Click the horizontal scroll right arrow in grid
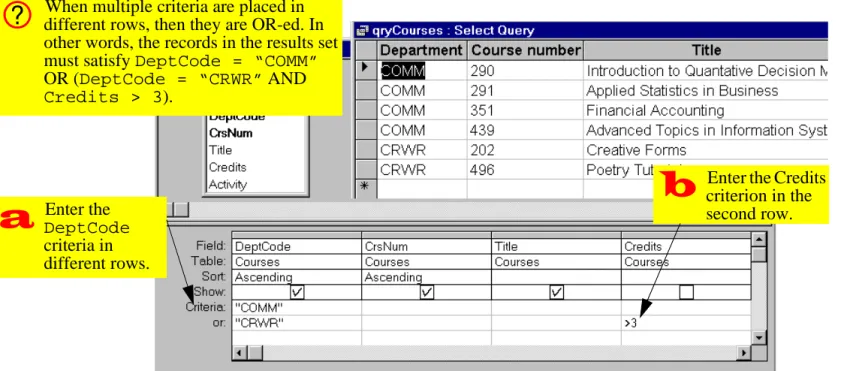 click(744, 353)
